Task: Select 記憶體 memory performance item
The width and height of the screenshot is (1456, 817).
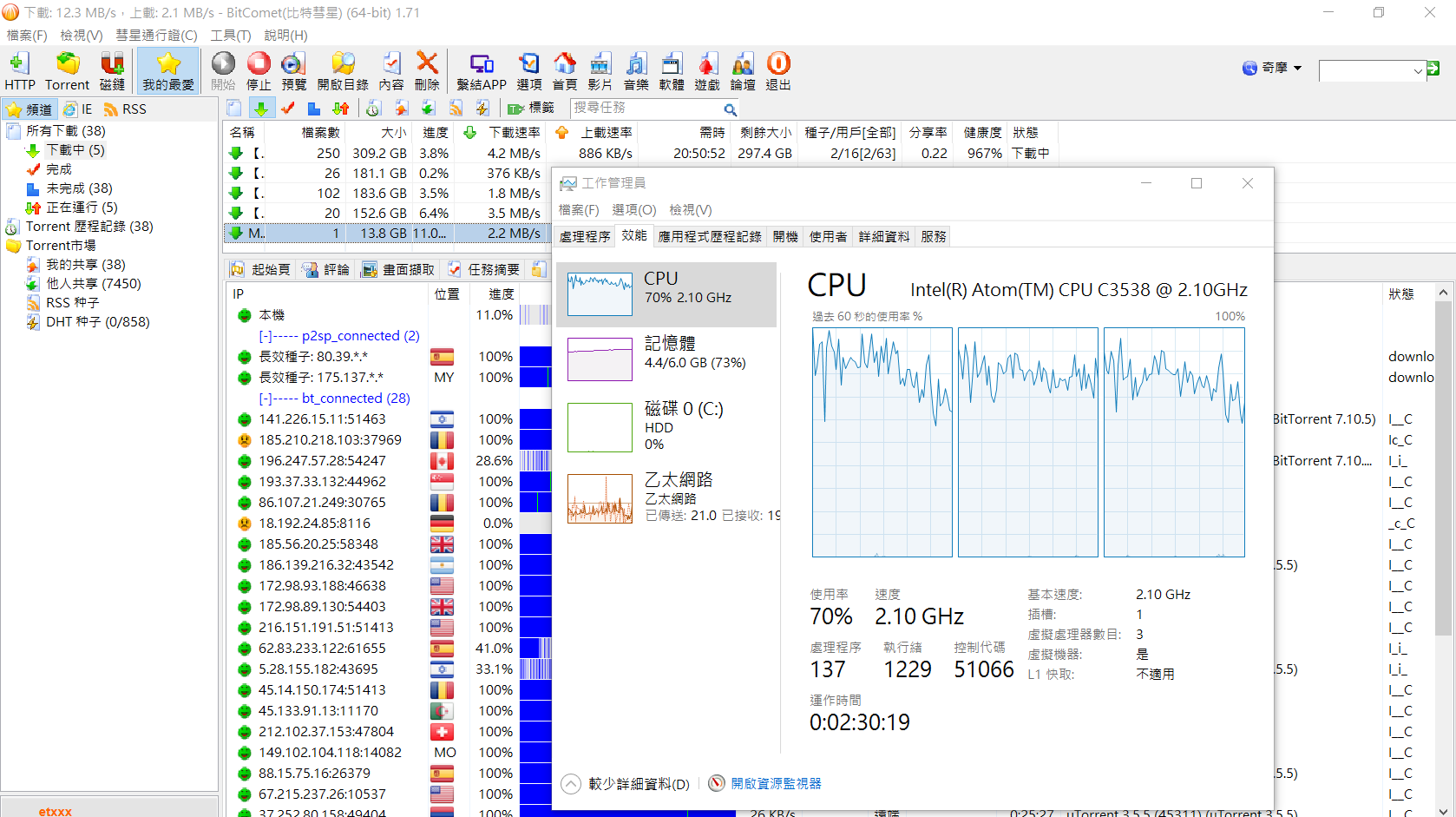Action: (666, 359)
